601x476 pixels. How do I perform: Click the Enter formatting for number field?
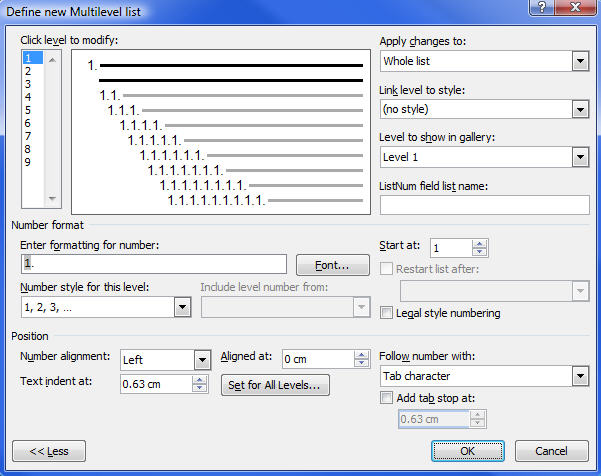coord(154,264)
